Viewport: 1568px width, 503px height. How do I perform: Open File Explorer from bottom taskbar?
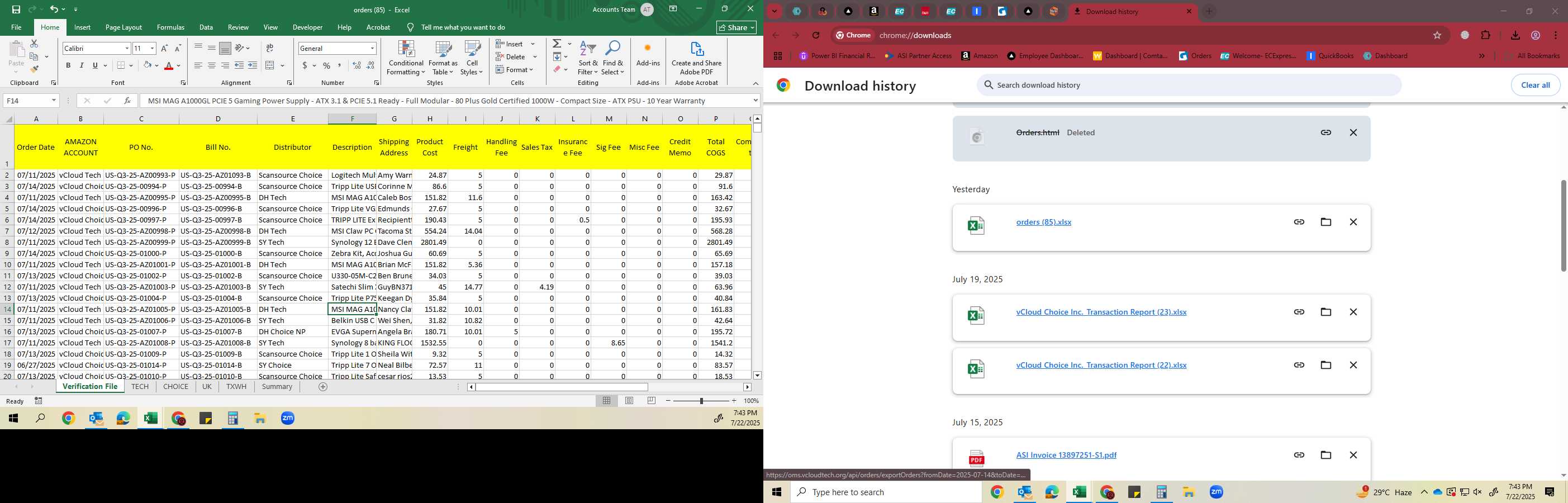point(1189,492)
